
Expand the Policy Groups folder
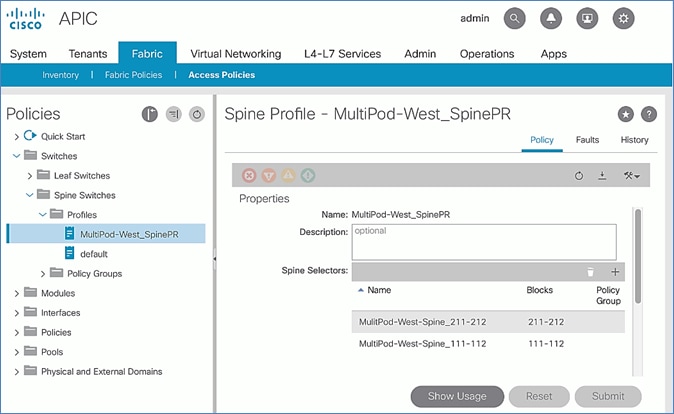(43, 274)
